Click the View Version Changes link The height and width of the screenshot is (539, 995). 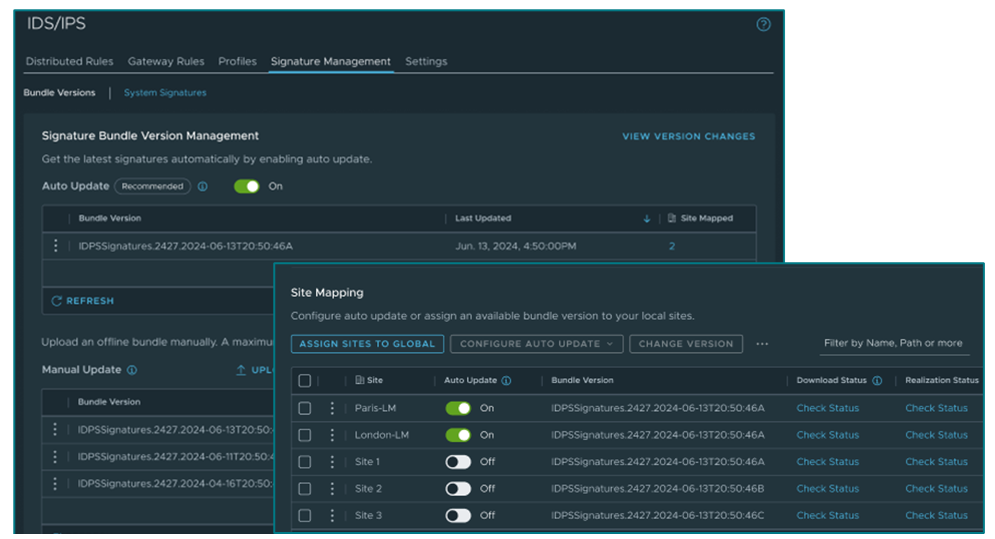pyautogui.click(x=688, y=136)
